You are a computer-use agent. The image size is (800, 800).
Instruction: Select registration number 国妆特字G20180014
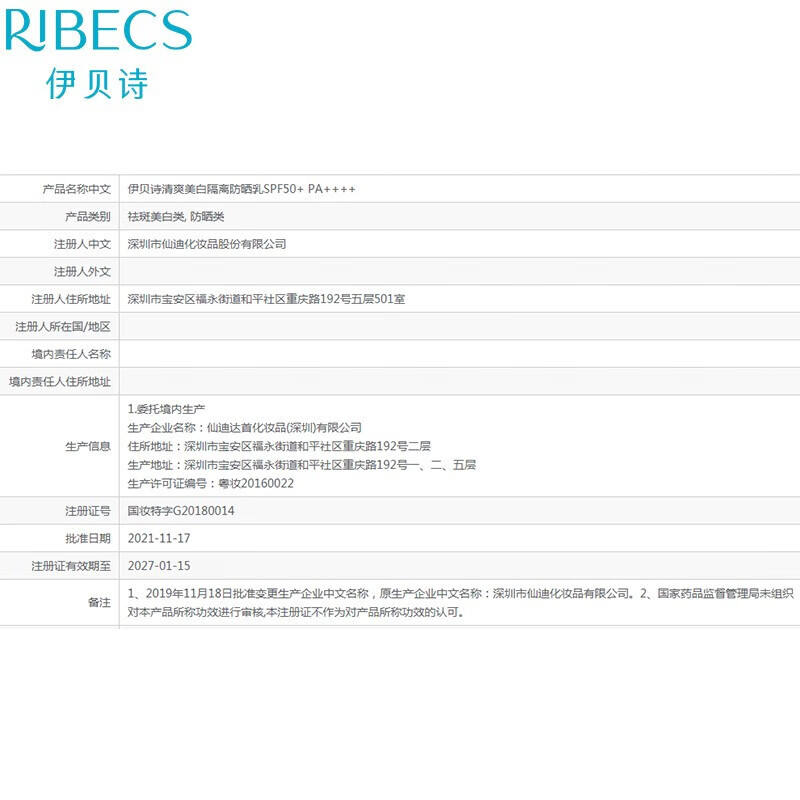point(181,511)
